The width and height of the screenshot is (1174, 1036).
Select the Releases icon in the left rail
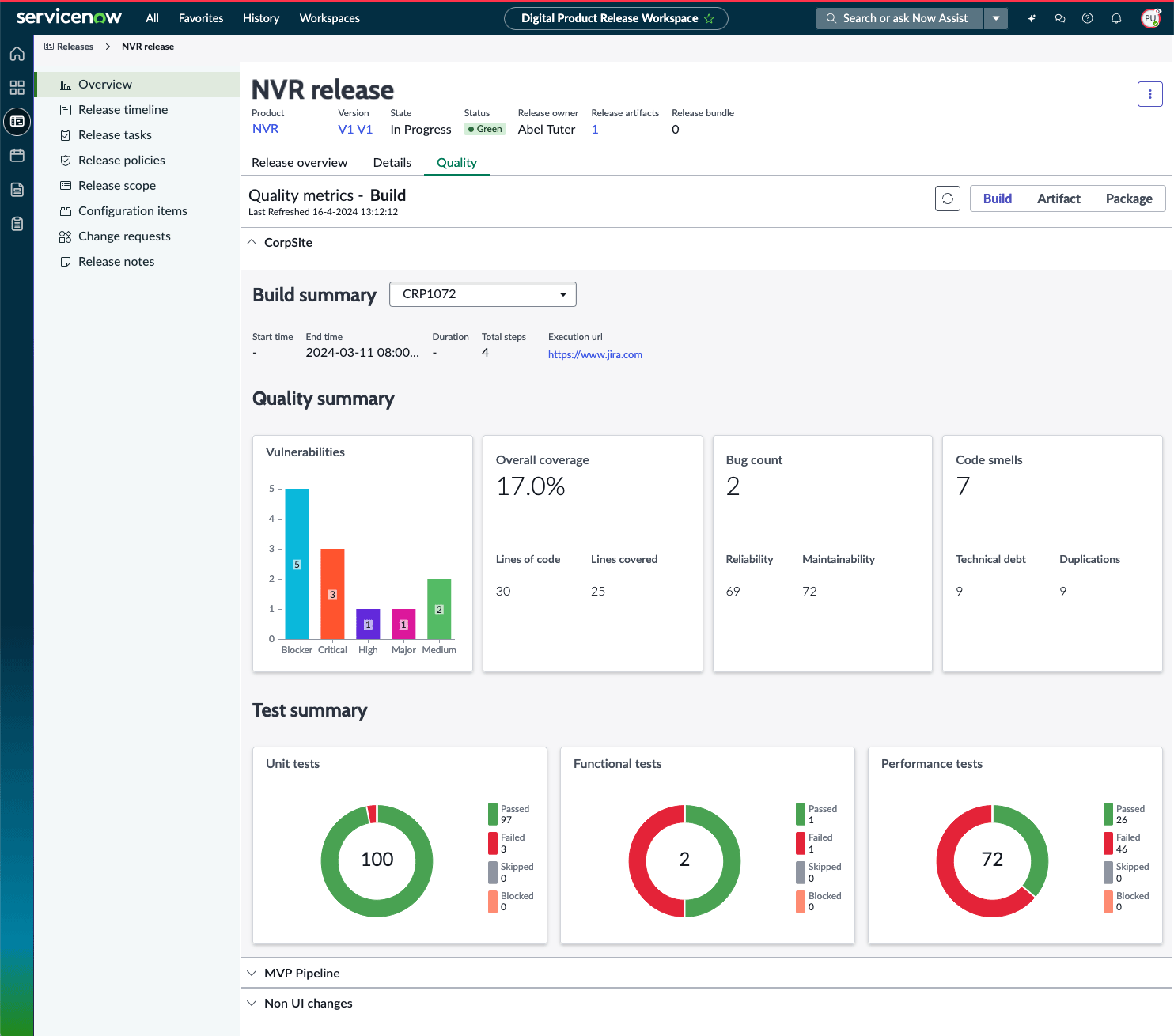tap(17, 122)
